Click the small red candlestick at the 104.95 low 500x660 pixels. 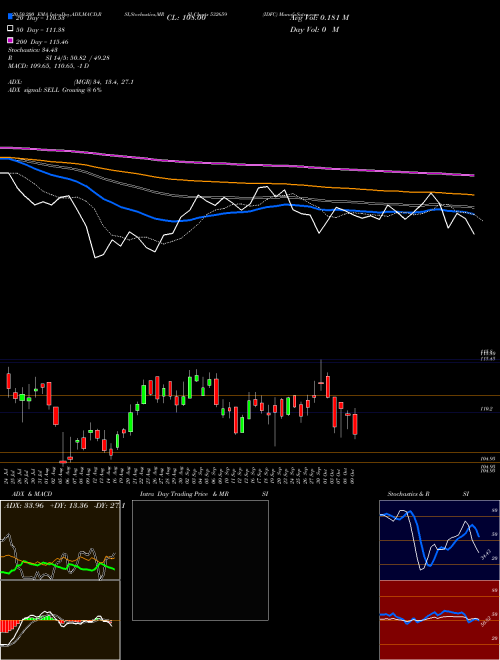(63, 461)
